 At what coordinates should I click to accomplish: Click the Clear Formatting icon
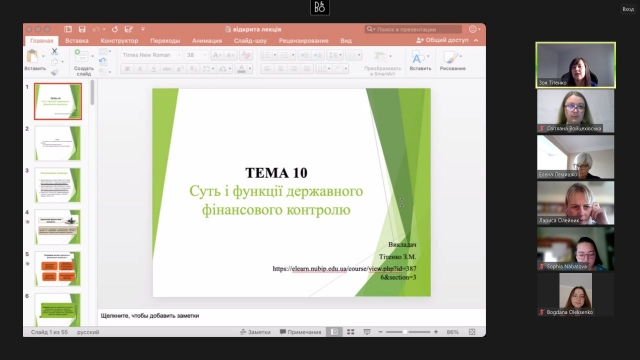[x=246, y=55]
